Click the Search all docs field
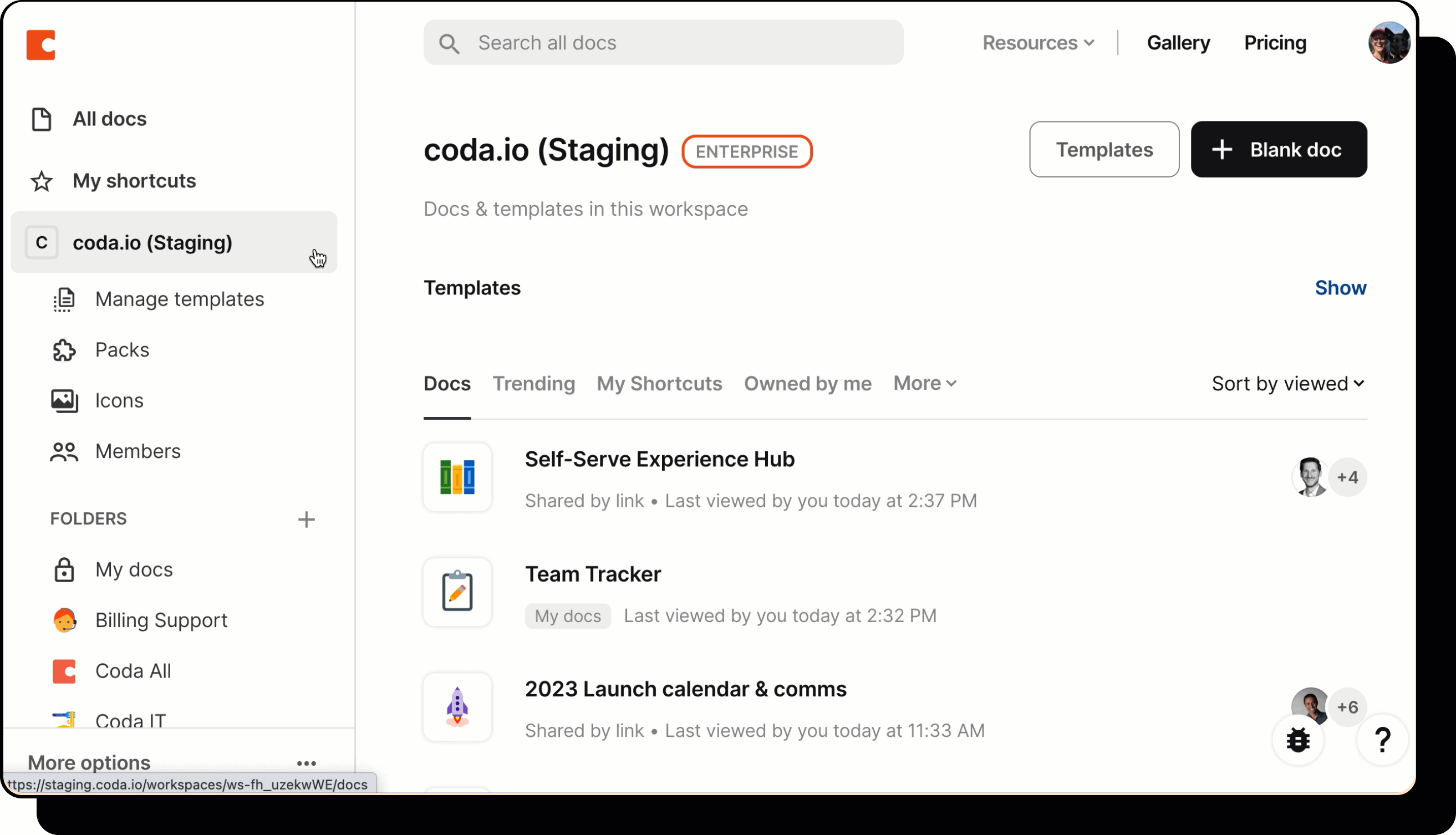Viewport: 1456px width, 835px height. pos(663,43)
